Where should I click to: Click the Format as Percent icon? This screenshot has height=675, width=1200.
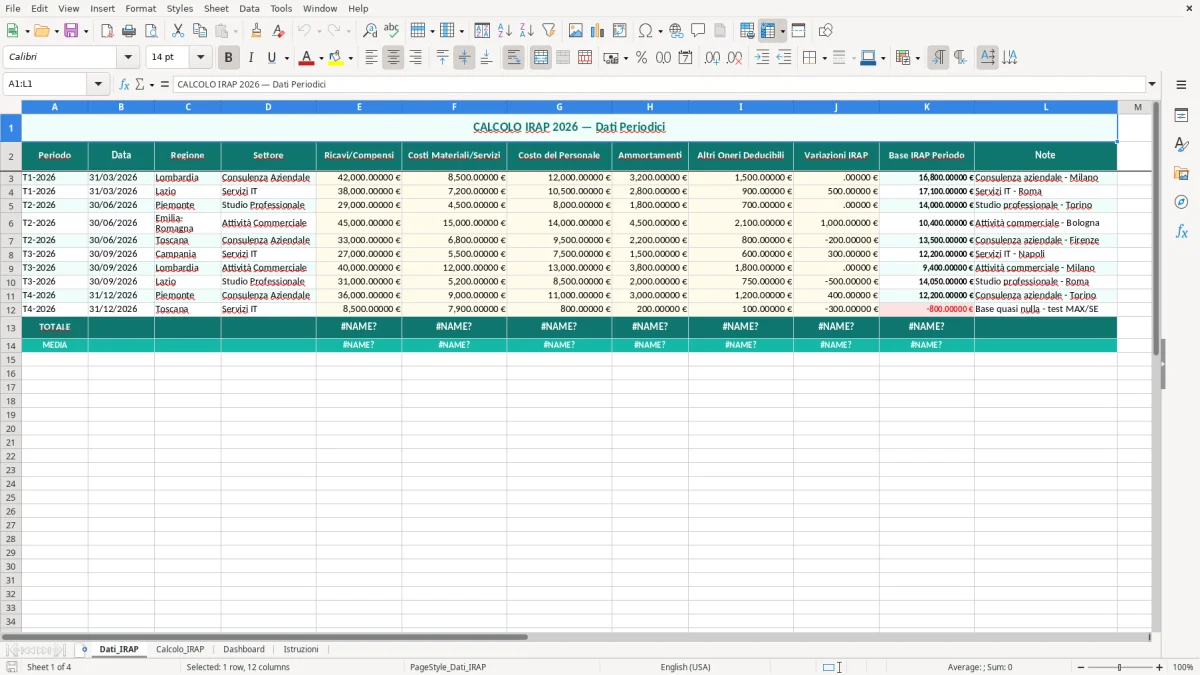click(x=641, y=58)
